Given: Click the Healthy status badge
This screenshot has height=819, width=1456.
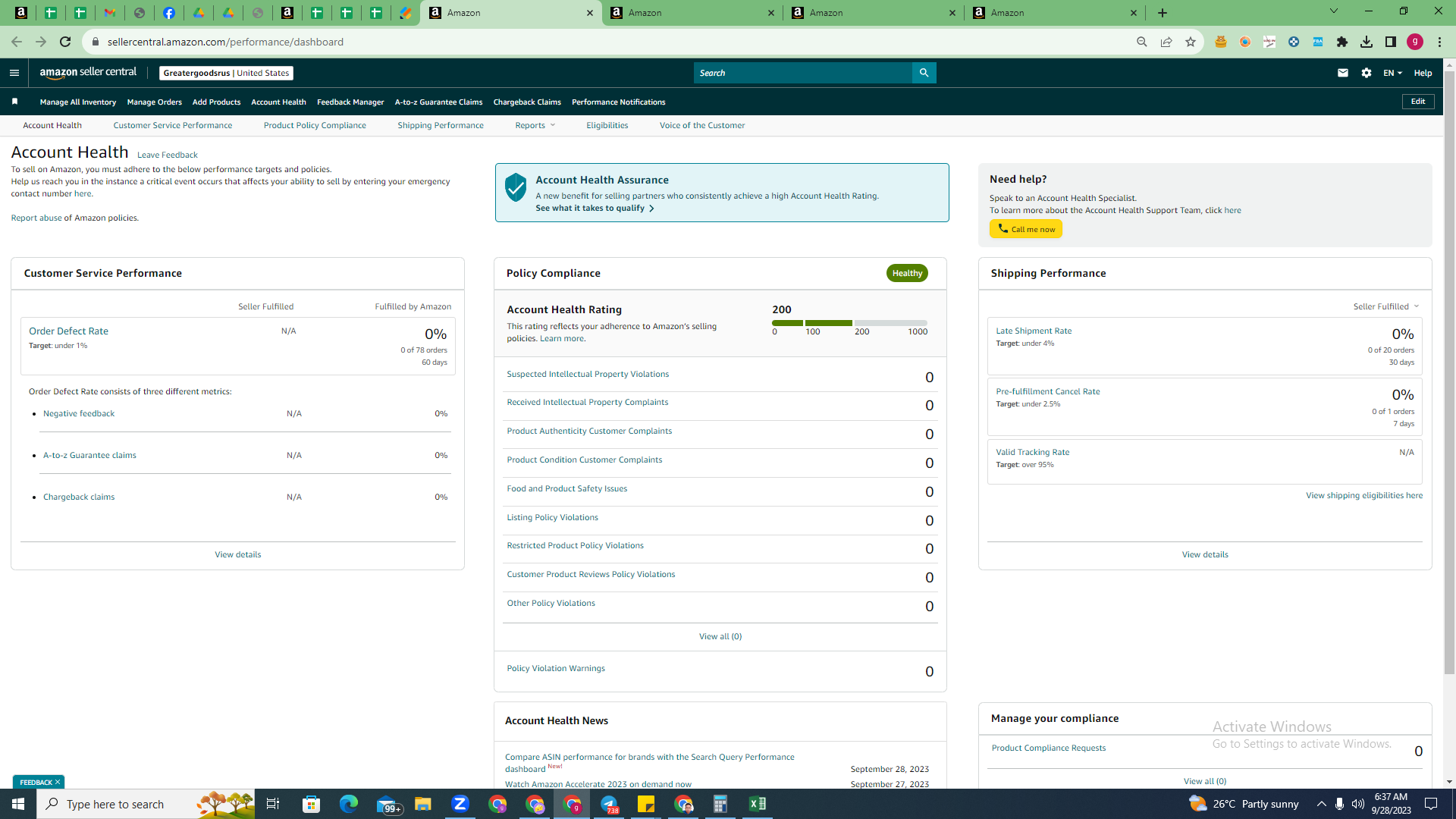Looking at the screenshot, I should tap(907, 273).
